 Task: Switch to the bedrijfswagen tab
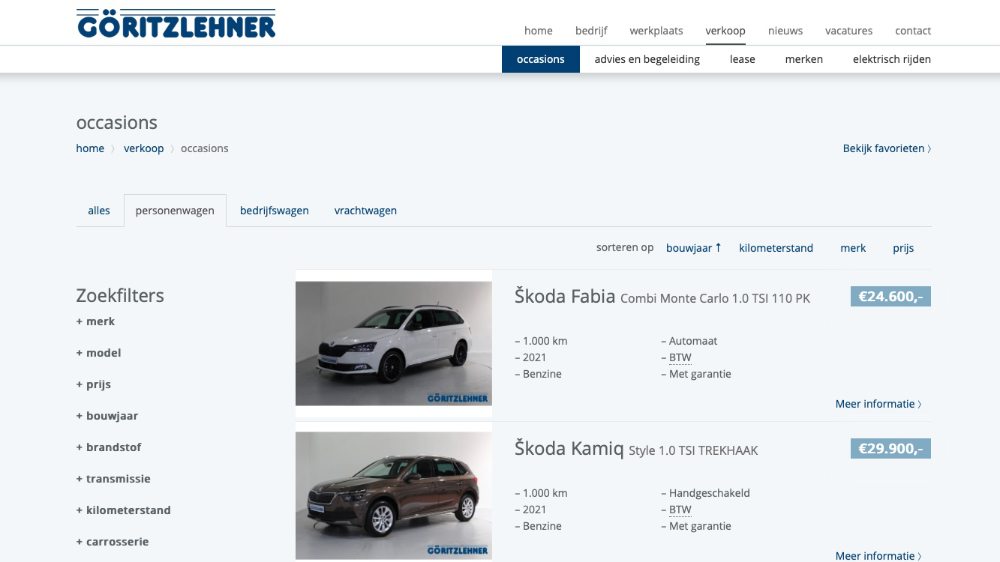pos(274,211)
